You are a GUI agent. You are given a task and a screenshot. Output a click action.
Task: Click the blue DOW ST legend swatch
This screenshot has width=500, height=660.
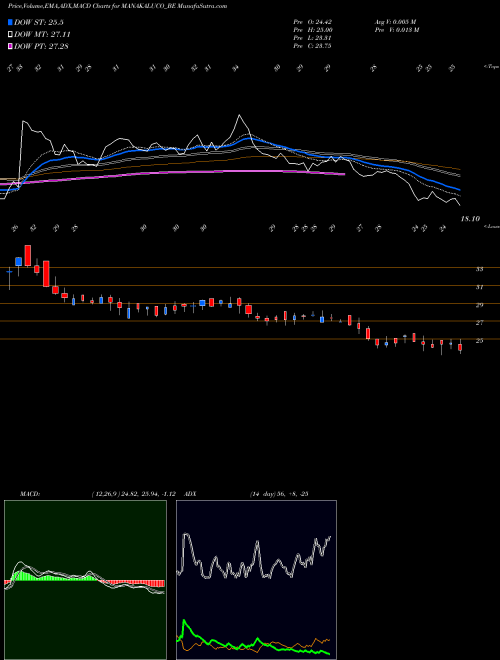click(x=11, y=22)
